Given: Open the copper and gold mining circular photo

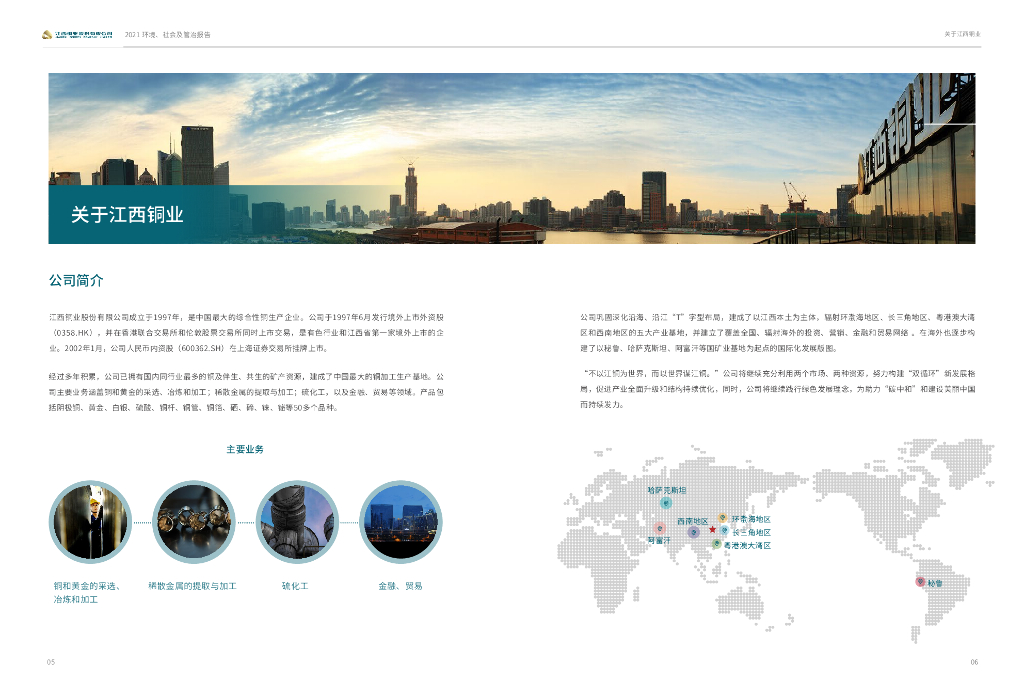Looking at the screenshot, I should coord(90,522).
